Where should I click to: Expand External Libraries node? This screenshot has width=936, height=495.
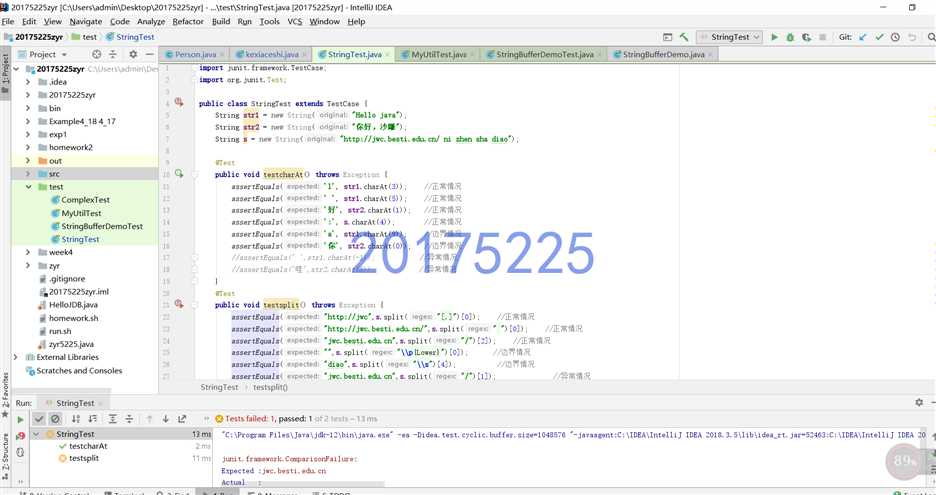(x=16, y=357)
